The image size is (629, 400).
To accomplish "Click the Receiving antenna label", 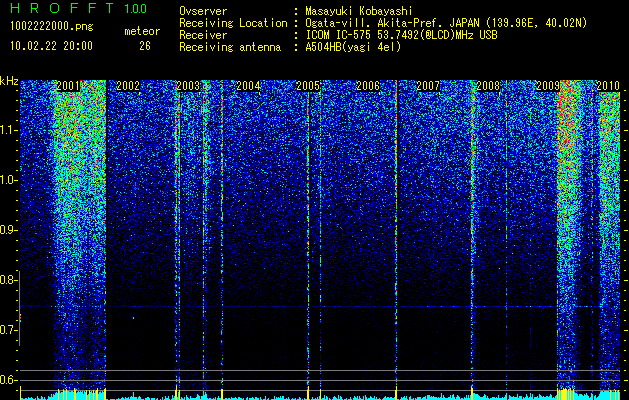I will tap(230, 47).
